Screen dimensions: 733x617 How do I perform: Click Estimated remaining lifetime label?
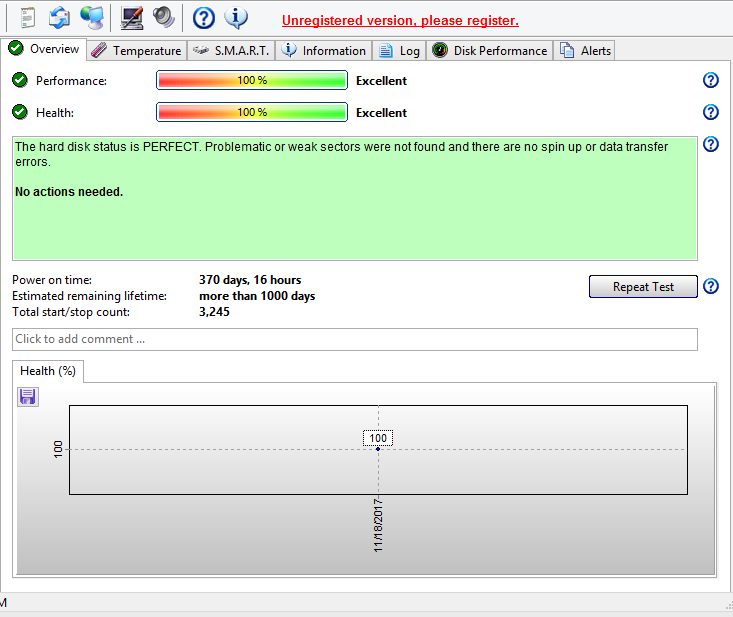(89, 296)
